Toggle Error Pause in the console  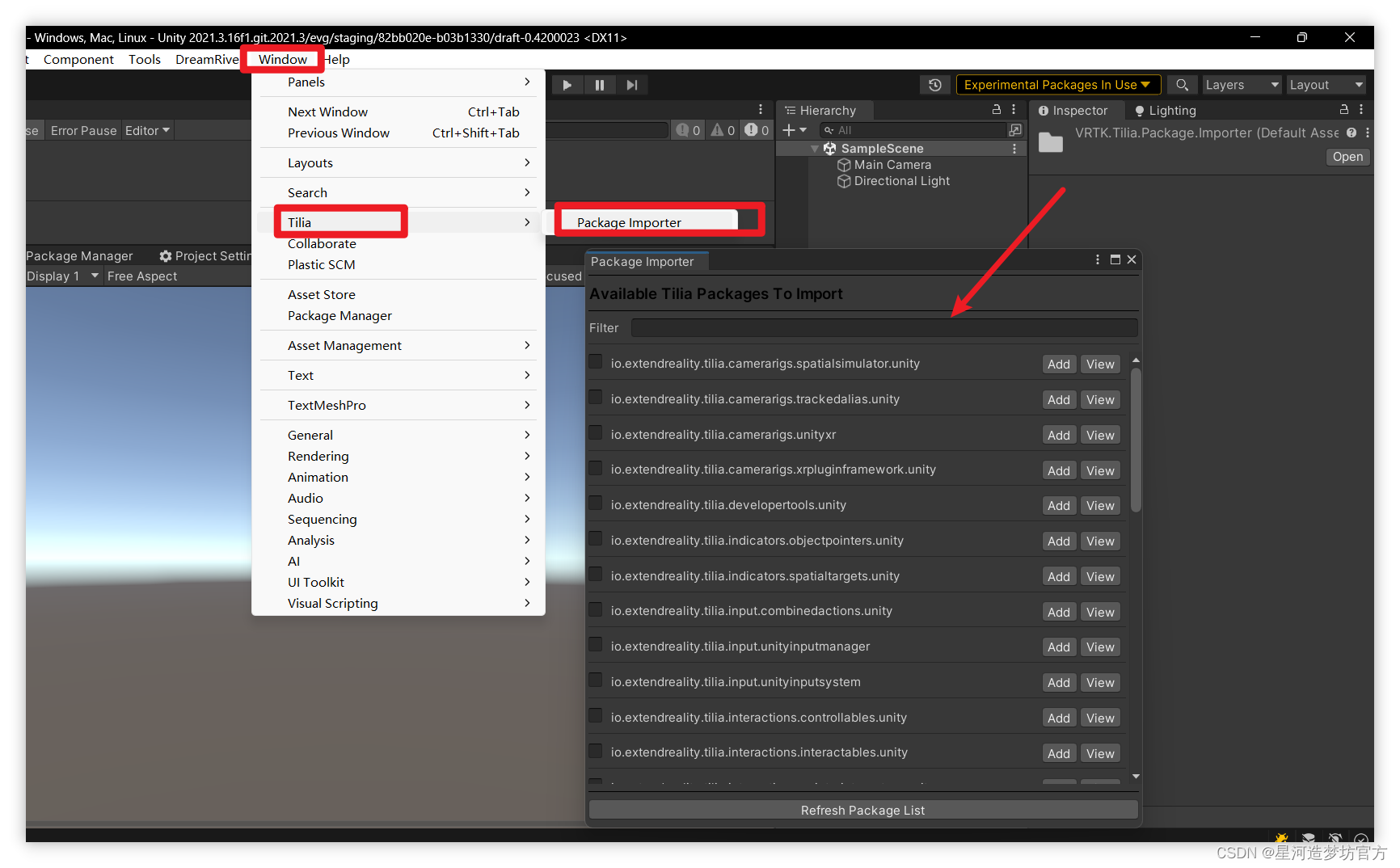pos(83,130)
